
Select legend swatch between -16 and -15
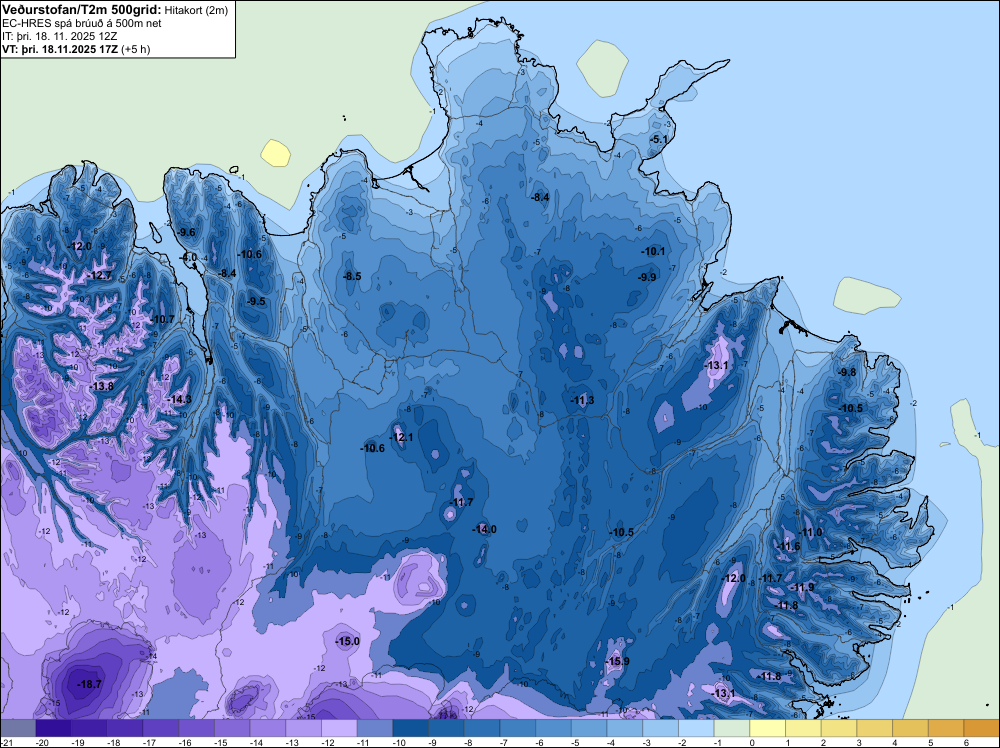(x=196, y=728)
